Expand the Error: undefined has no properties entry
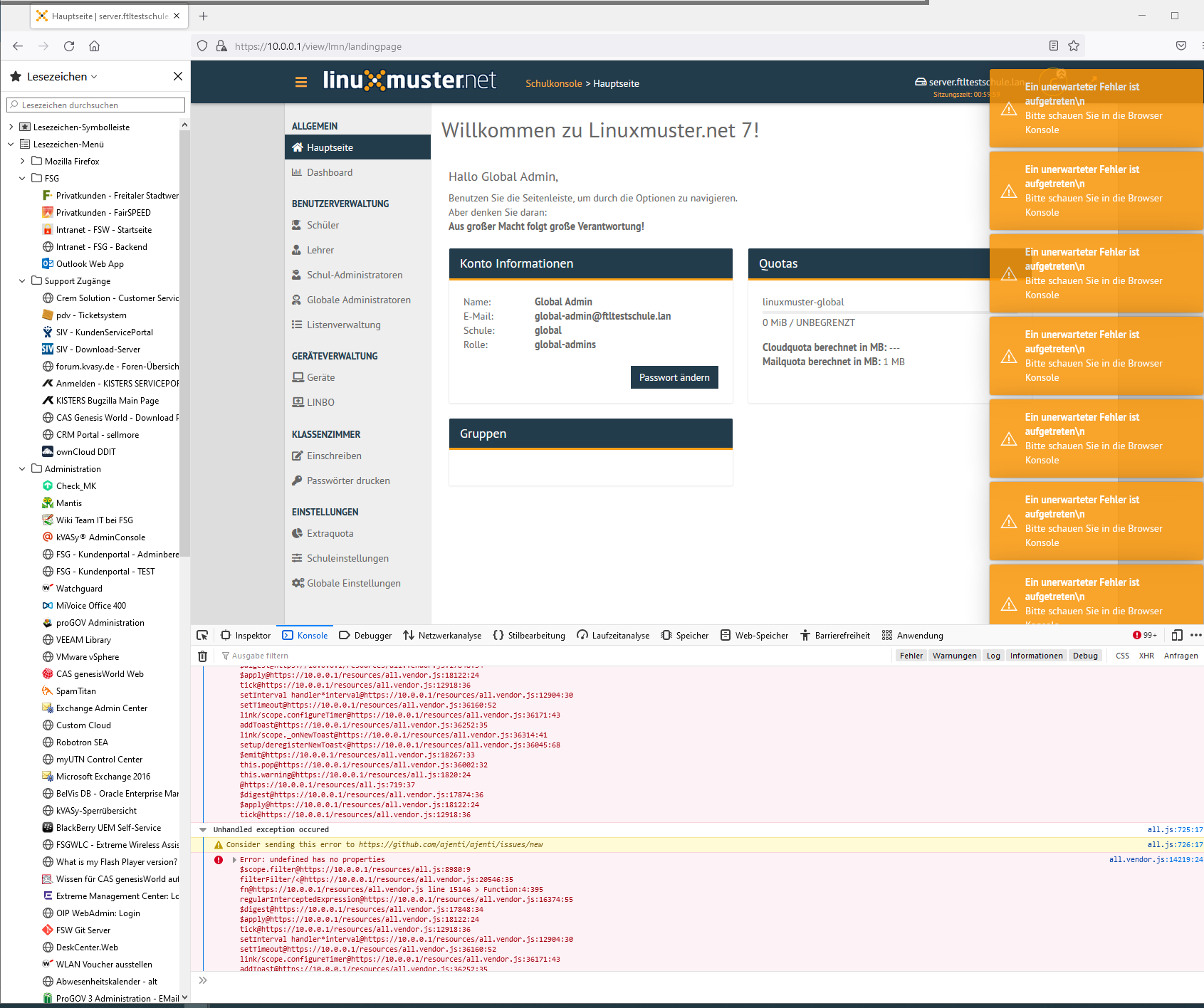Image resolution: width=1204 pixels, height=1008 pixels. pos(234,859)
